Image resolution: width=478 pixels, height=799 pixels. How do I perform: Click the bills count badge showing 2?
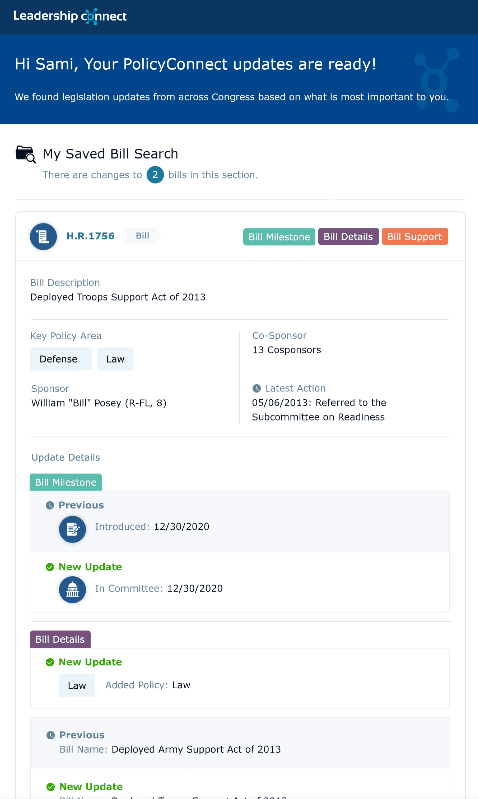(155, 175)
